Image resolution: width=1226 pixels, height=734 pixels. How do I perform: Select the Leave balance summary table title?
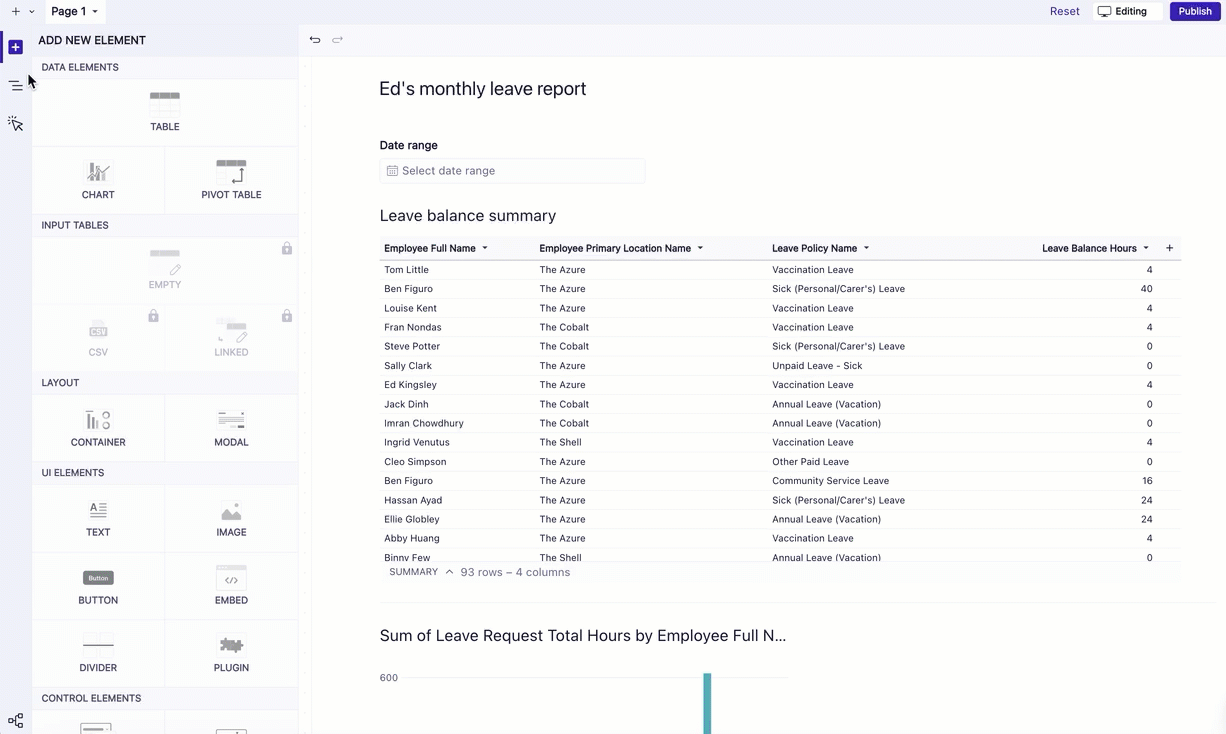point(467,216)
